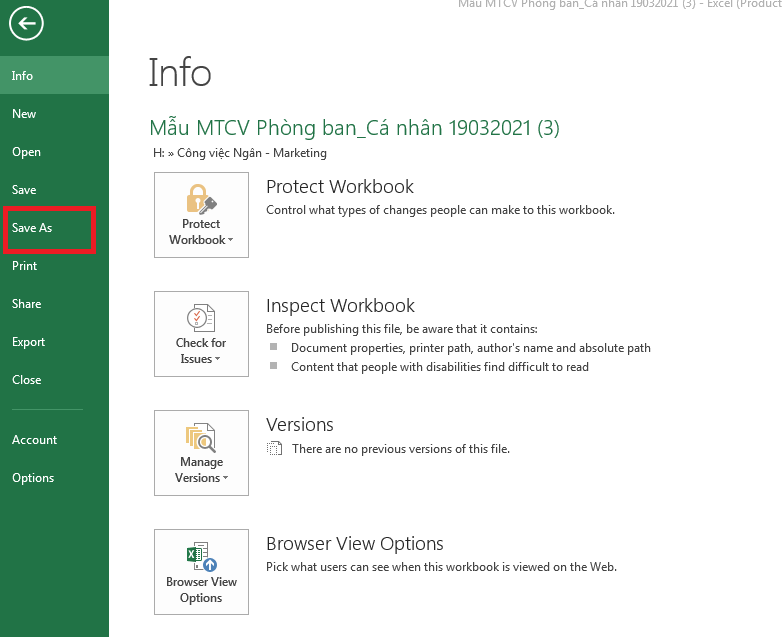Viewport: 784px width, 637px height.
Task: Click the no-versions document icon
Action: (x=274, y=448)
